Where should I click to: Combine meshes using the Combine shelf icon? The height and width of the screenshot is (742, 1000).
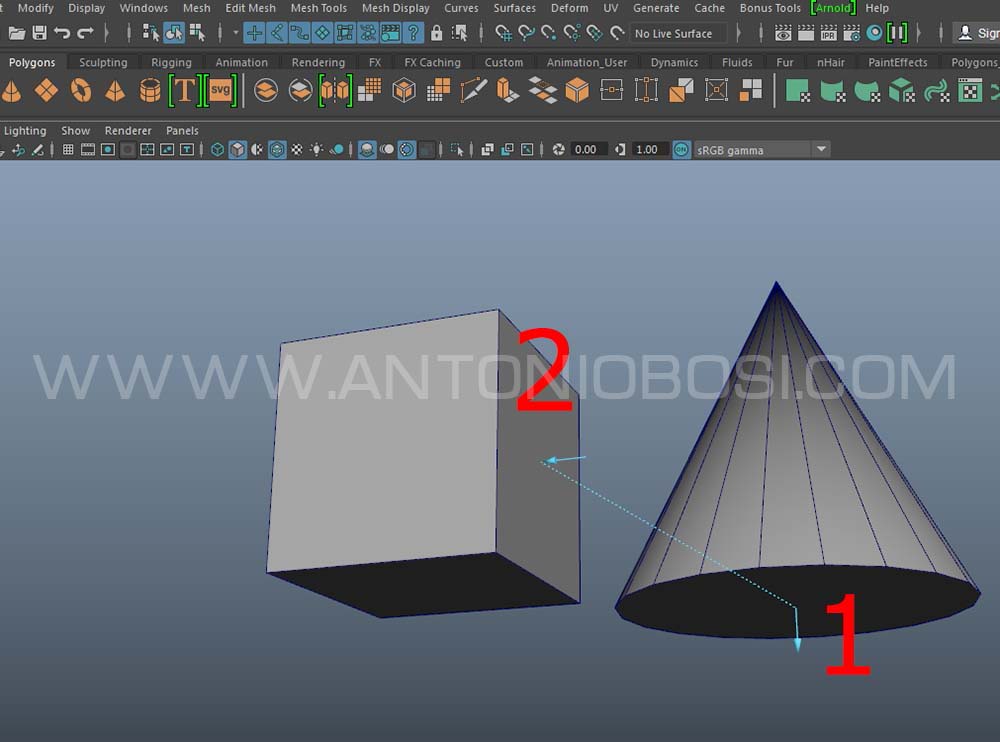266,90
